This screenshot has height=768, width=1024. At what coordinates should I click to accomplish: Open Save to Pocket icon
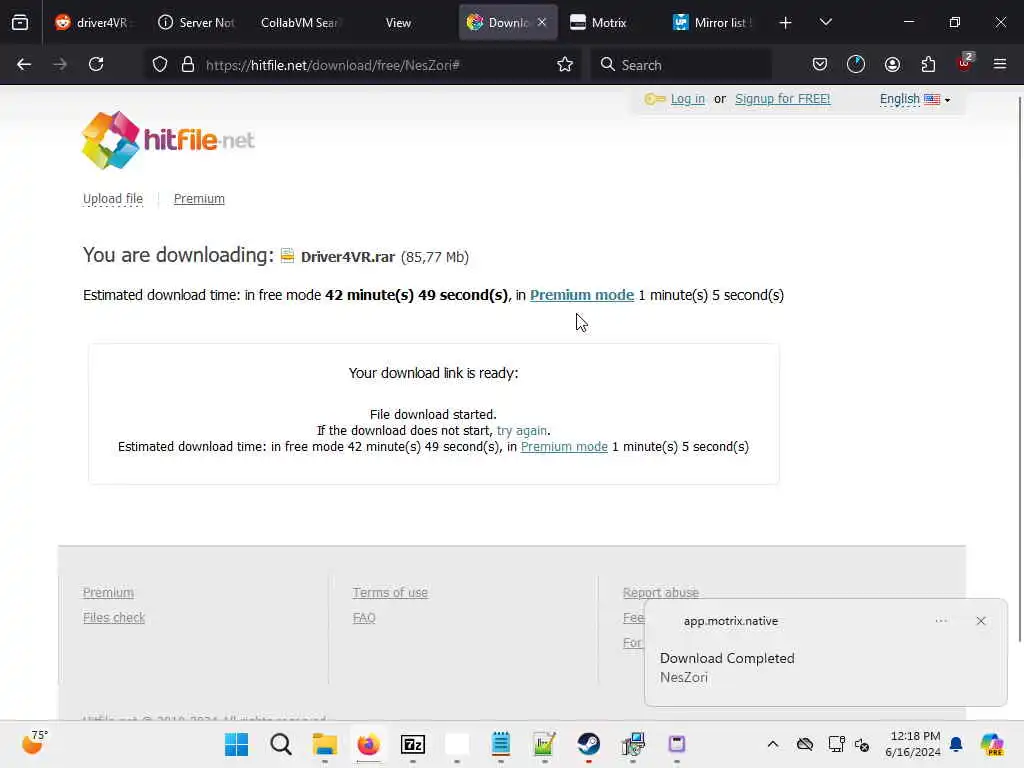(x=820, y=65)
